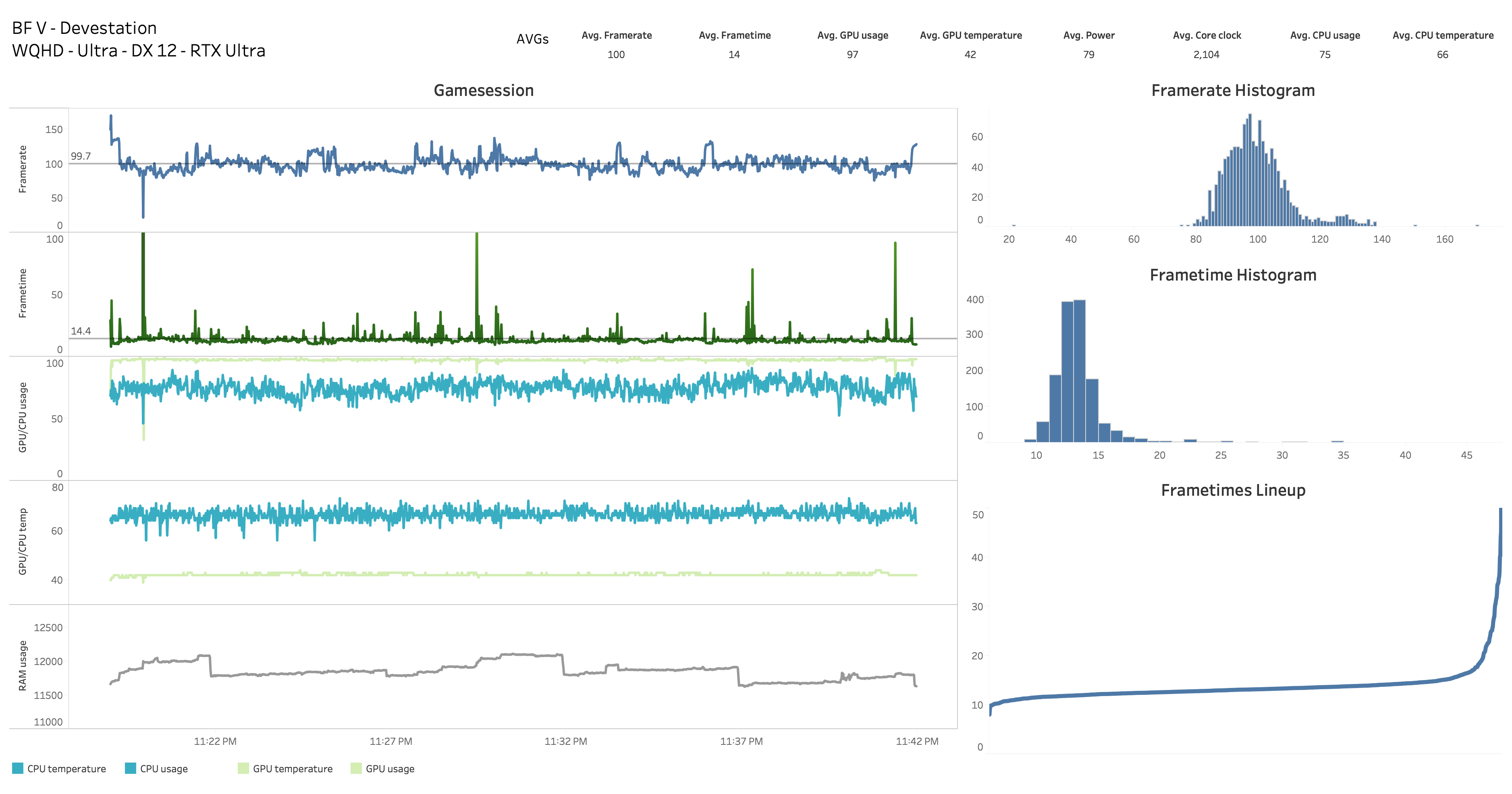Click the Avg. CPU usage header
1512x794 pixels.
[1325, 35]
